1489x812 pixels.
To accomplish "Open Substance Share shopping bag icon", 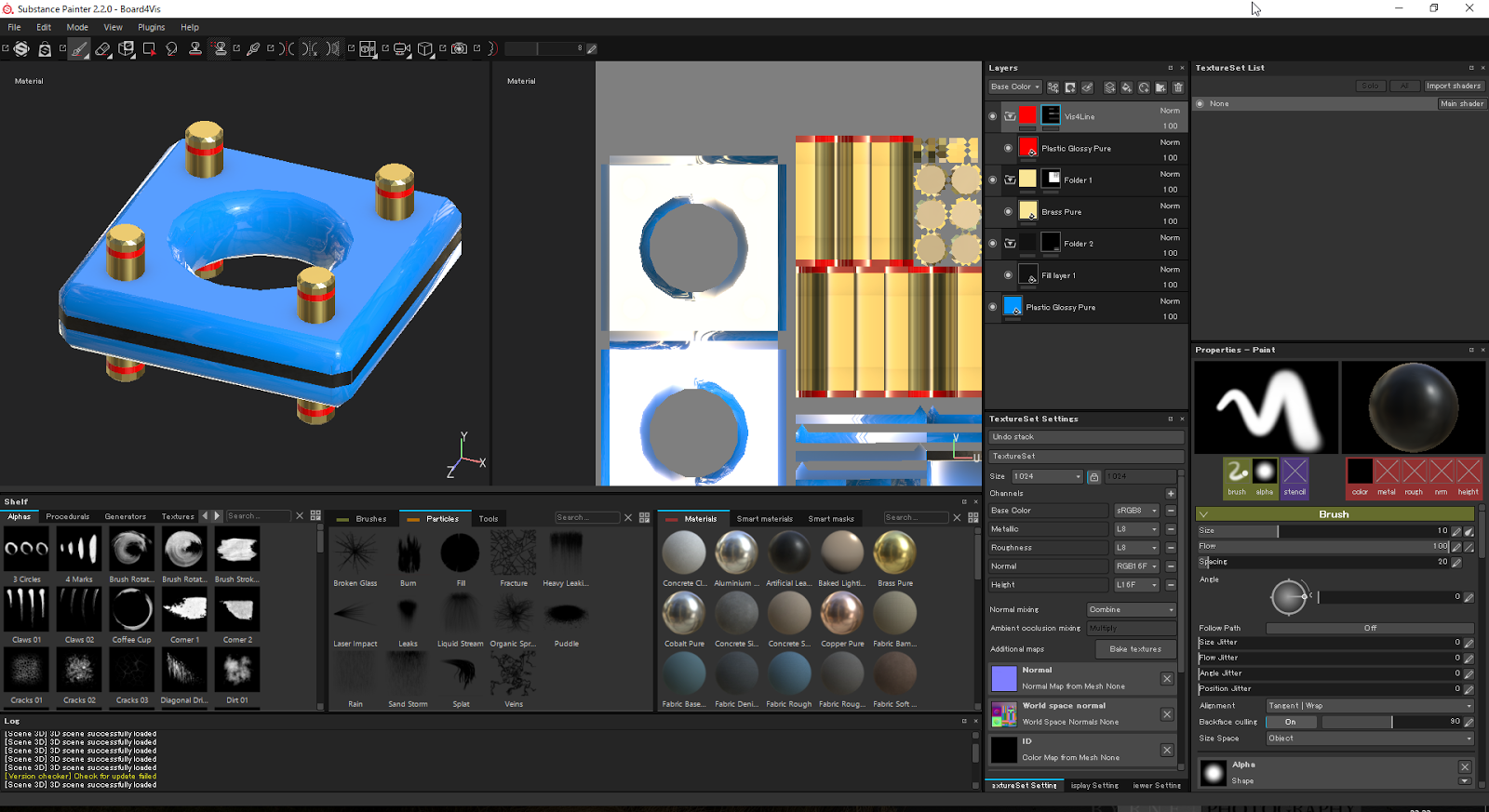I will point(45,48).
